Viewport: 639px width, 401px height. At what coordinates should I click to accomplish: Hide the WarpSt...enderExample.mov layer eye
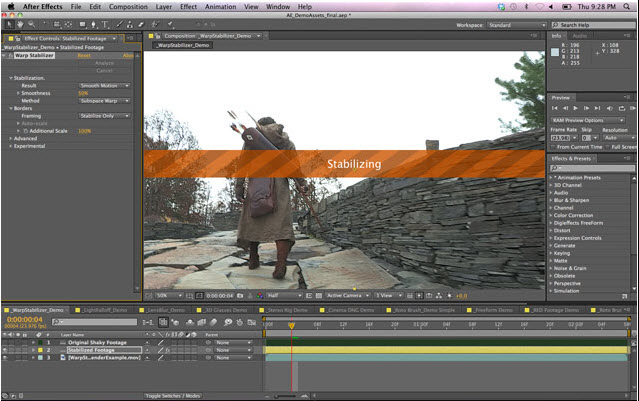[x=5, y=358]
